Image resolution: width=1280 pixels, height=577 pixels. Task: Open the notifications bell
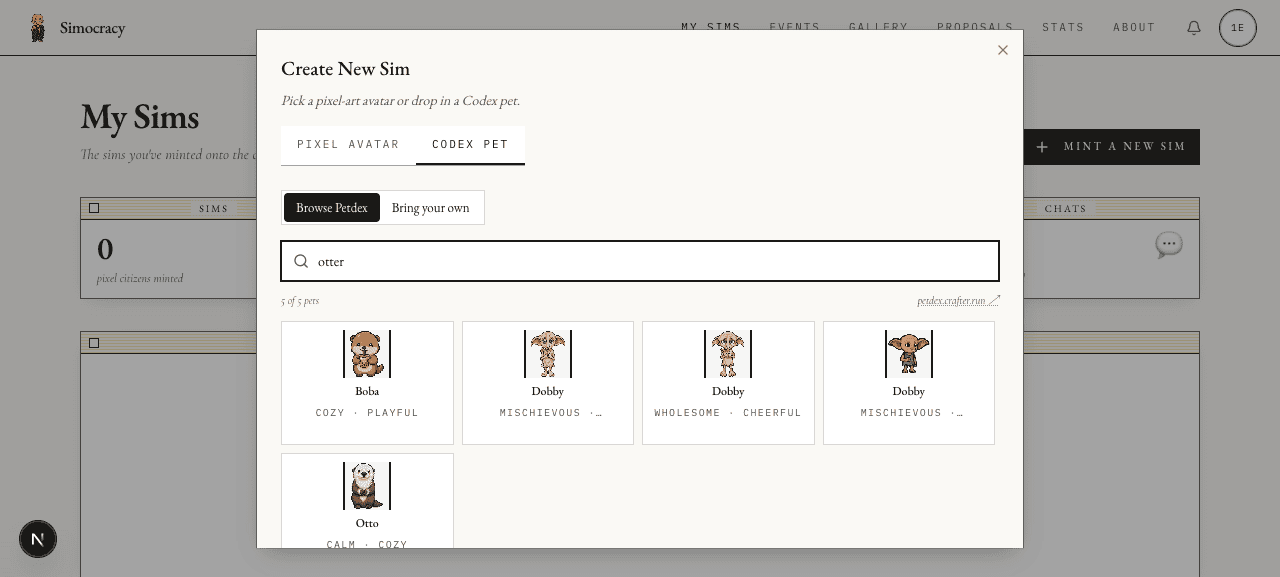tap(1194, 28)
